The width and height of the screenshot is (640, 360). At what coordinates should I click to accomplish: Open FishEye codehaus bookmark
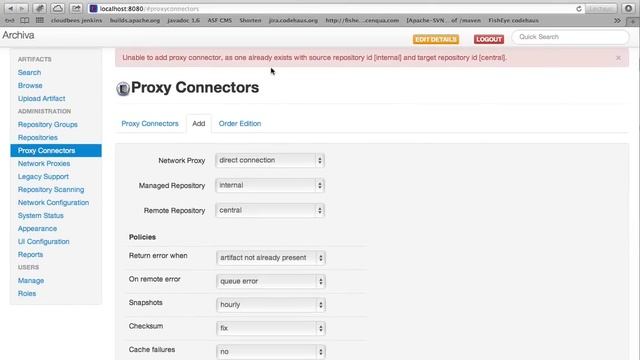point(513,20)
